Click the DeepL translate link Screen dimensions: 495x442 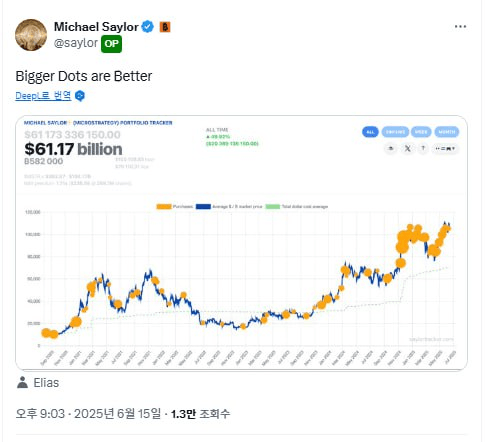[43, 96]
